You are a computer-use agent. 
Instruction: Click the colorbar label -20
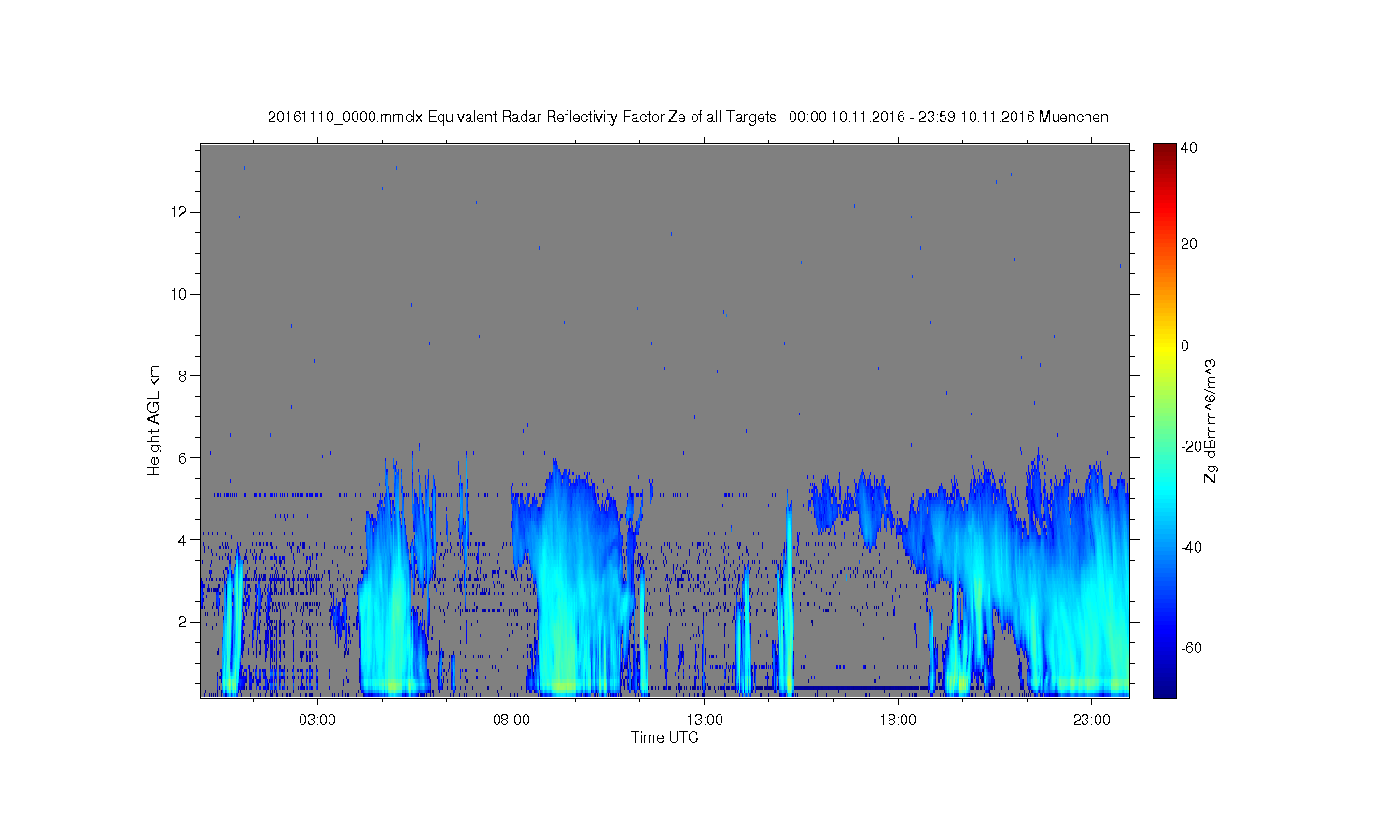1191,446
